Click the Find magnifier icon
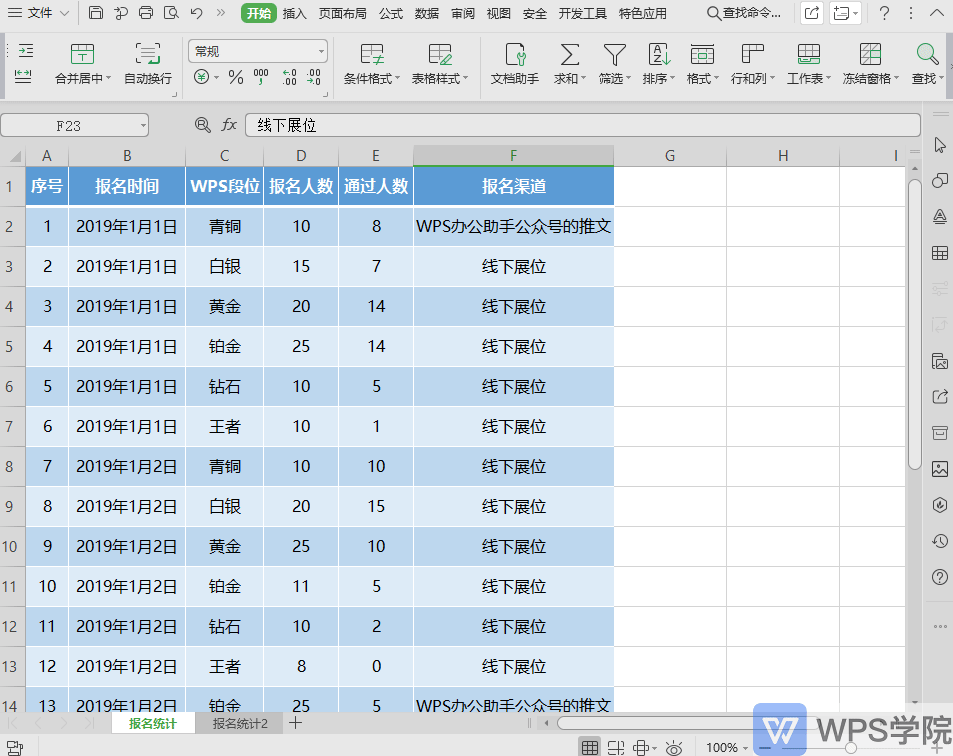Screen dimensions: 953x756 coord(927,54)
